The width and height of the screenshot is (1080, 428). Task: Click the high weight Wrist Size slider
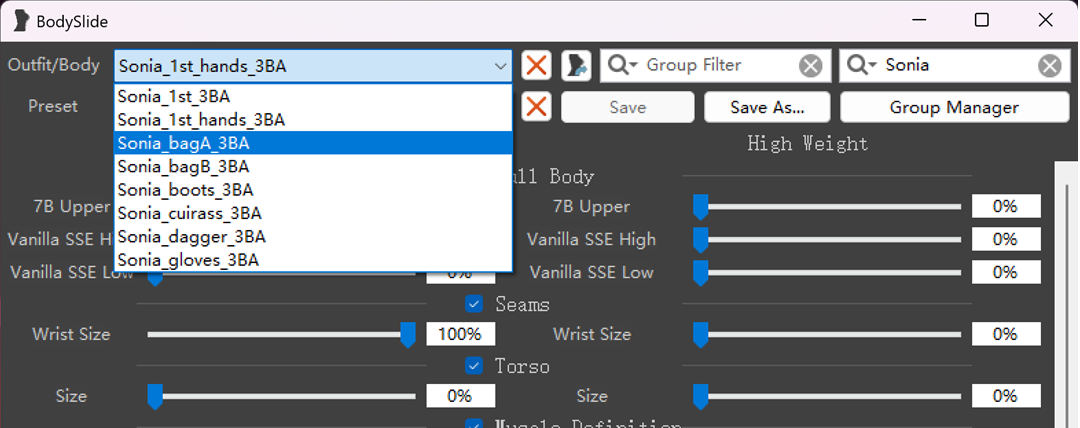830,334
